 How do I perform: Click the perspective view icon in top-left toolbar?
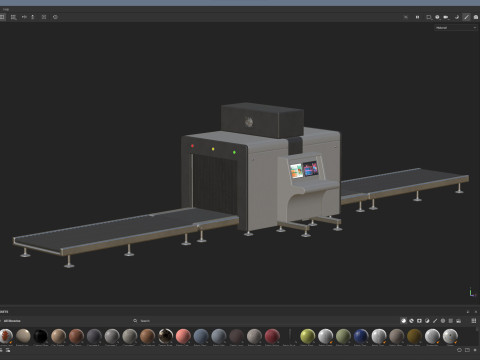44,17
